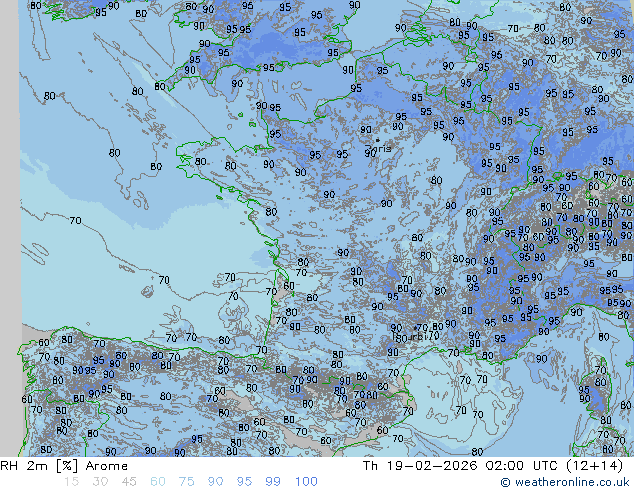Click the black dot marking Paris

pos(377,140)
